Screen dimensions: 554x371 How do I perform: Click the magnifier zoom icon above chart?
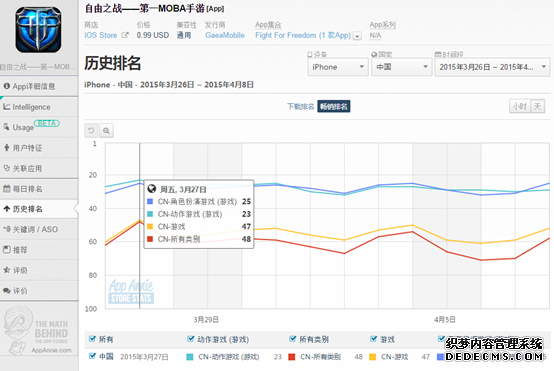point(106,131)
